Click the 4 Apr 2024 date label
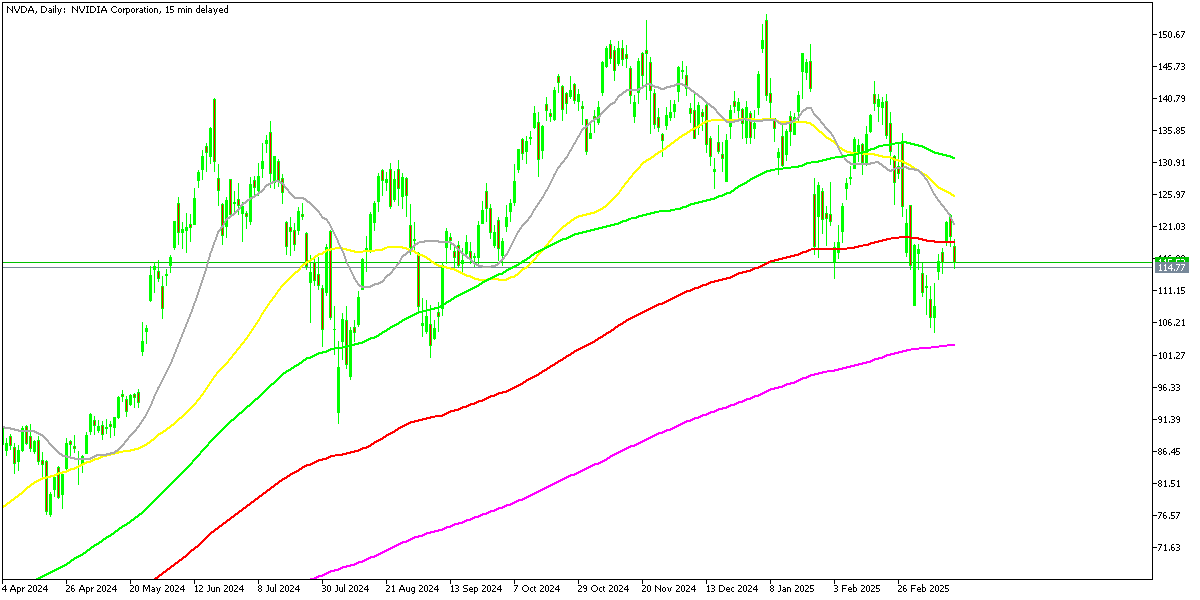The height and width of the screenshot is (600, 1200). click(26, 589)
